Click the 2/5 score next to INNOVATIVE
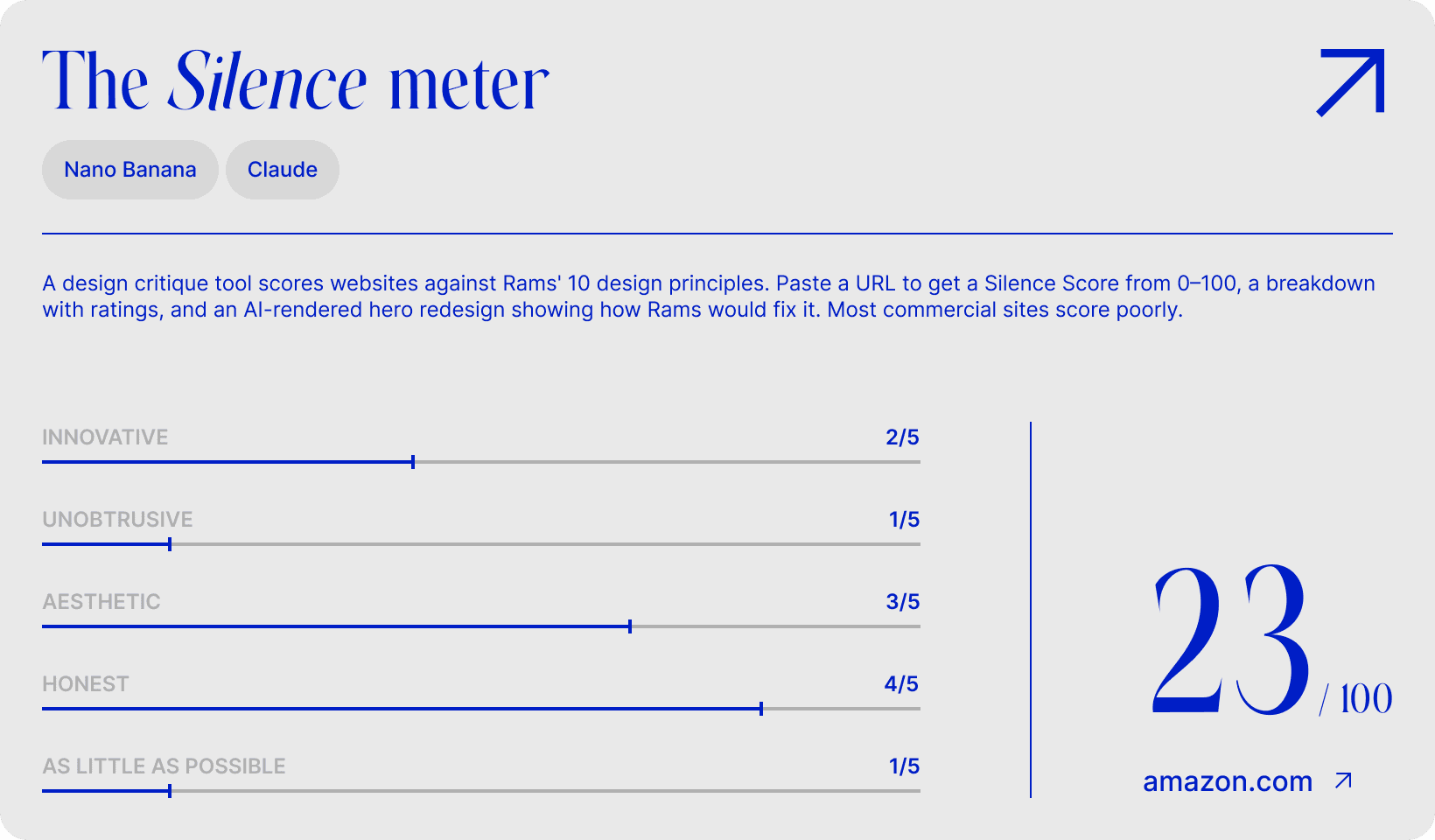 (x=902, y=437)
